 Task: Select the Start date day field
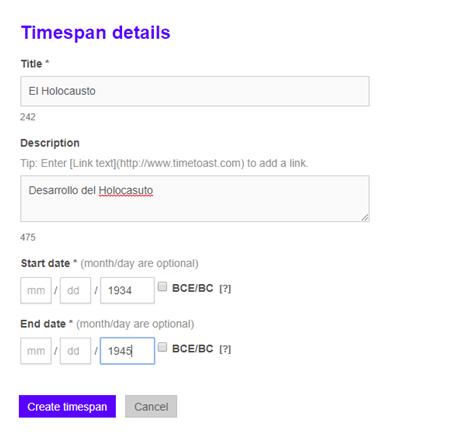point(75,290)
